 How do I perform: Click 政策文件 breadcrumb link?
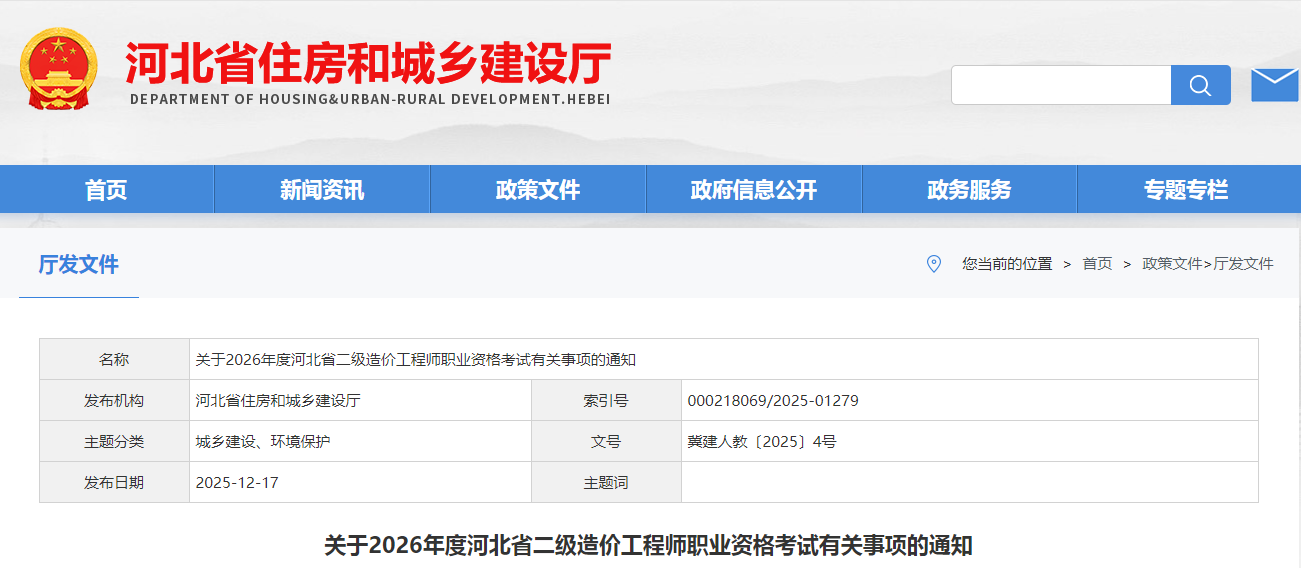coord(1172,264)
